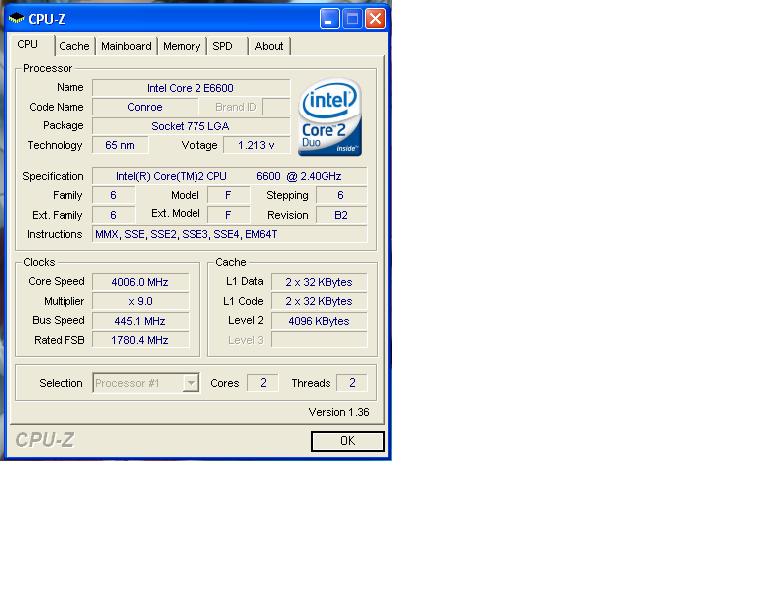Open the Processor #1 selection dropdown
Screen dimensions: 768x615
tap(145, 383)
